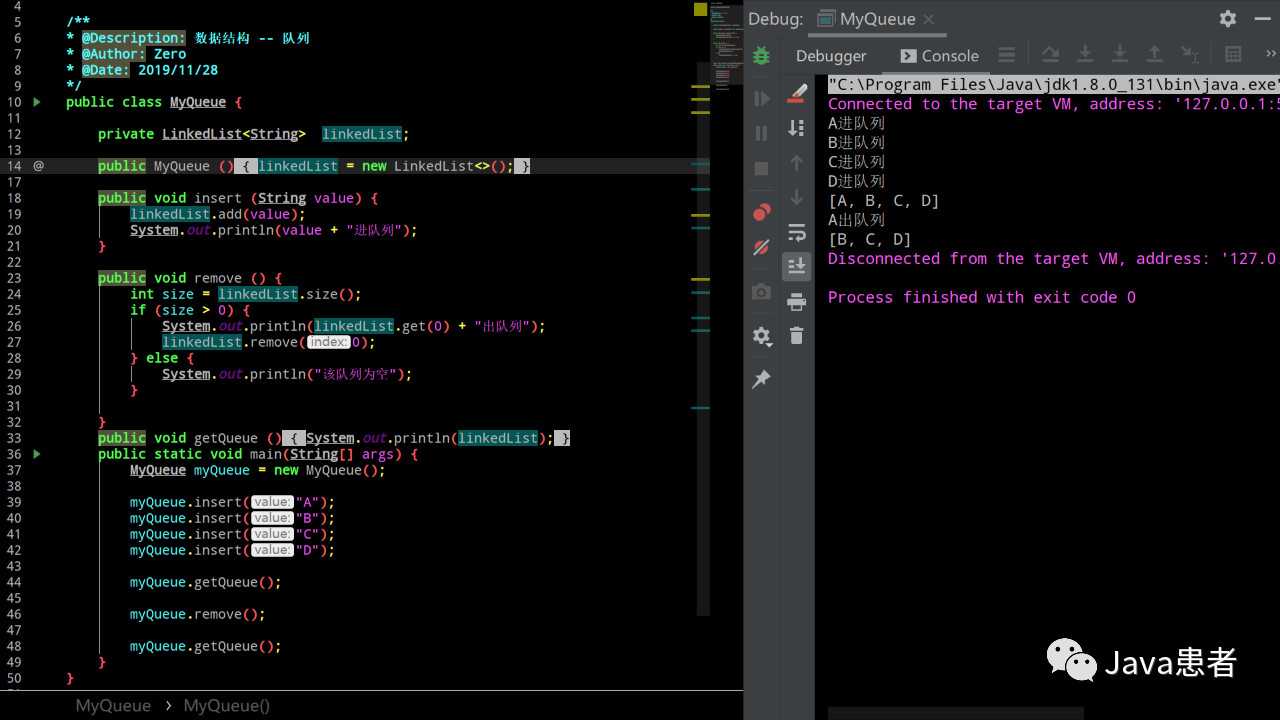
Task: Click console output '[B, C, D]'
Action: point(870,240)
